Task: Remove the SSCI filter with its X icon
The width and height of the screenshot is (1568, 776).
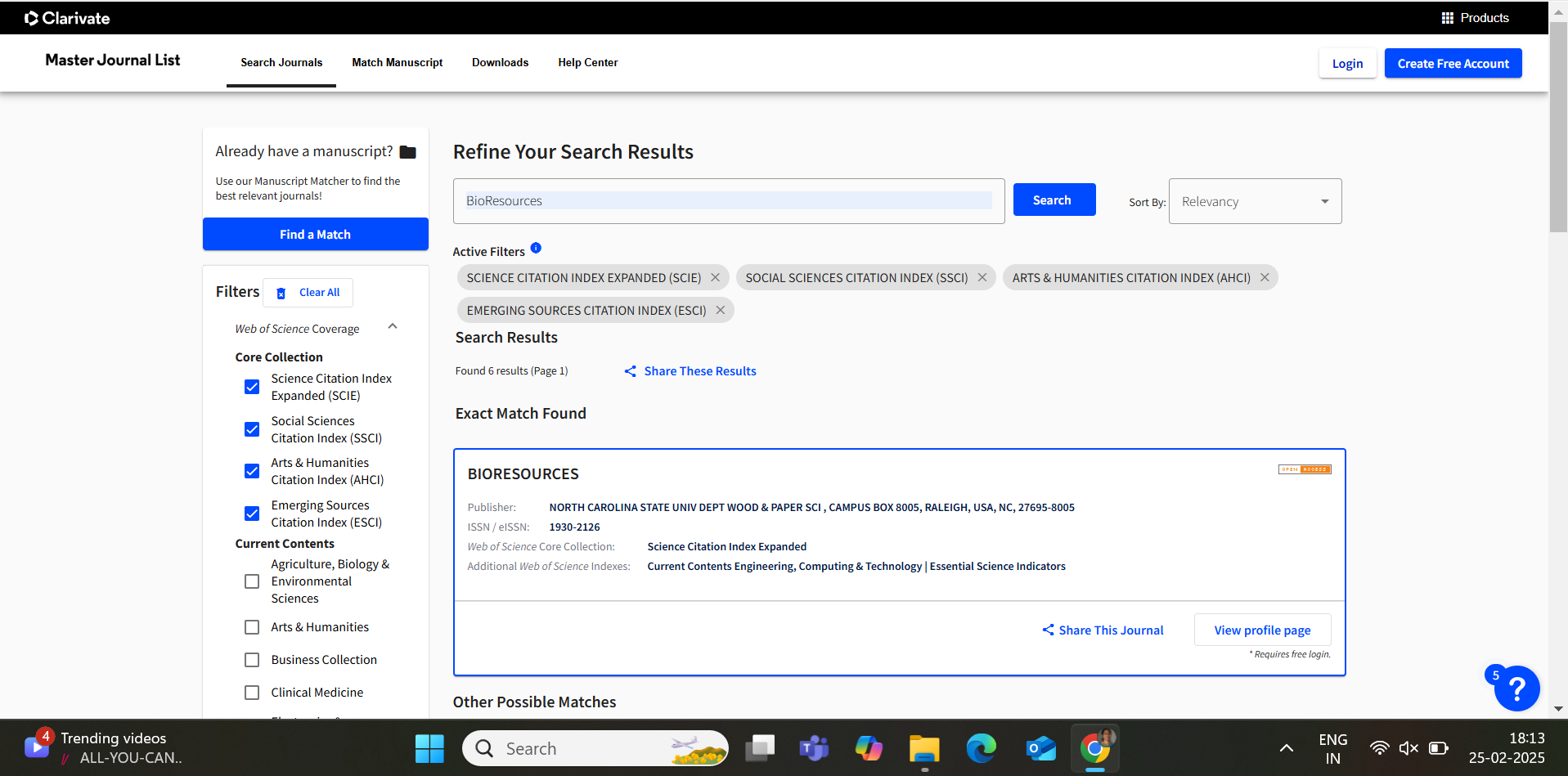Action: (982, 278)
